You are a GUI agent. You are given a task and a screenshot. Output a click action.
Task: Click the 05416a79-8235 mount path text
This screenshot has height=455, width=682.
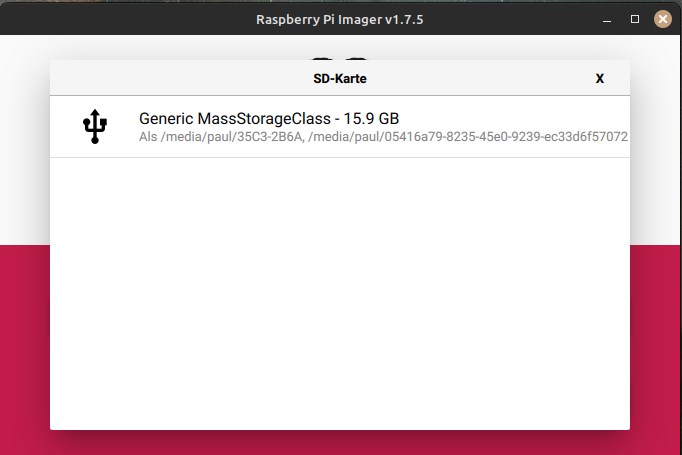click(x=472, y=136)
